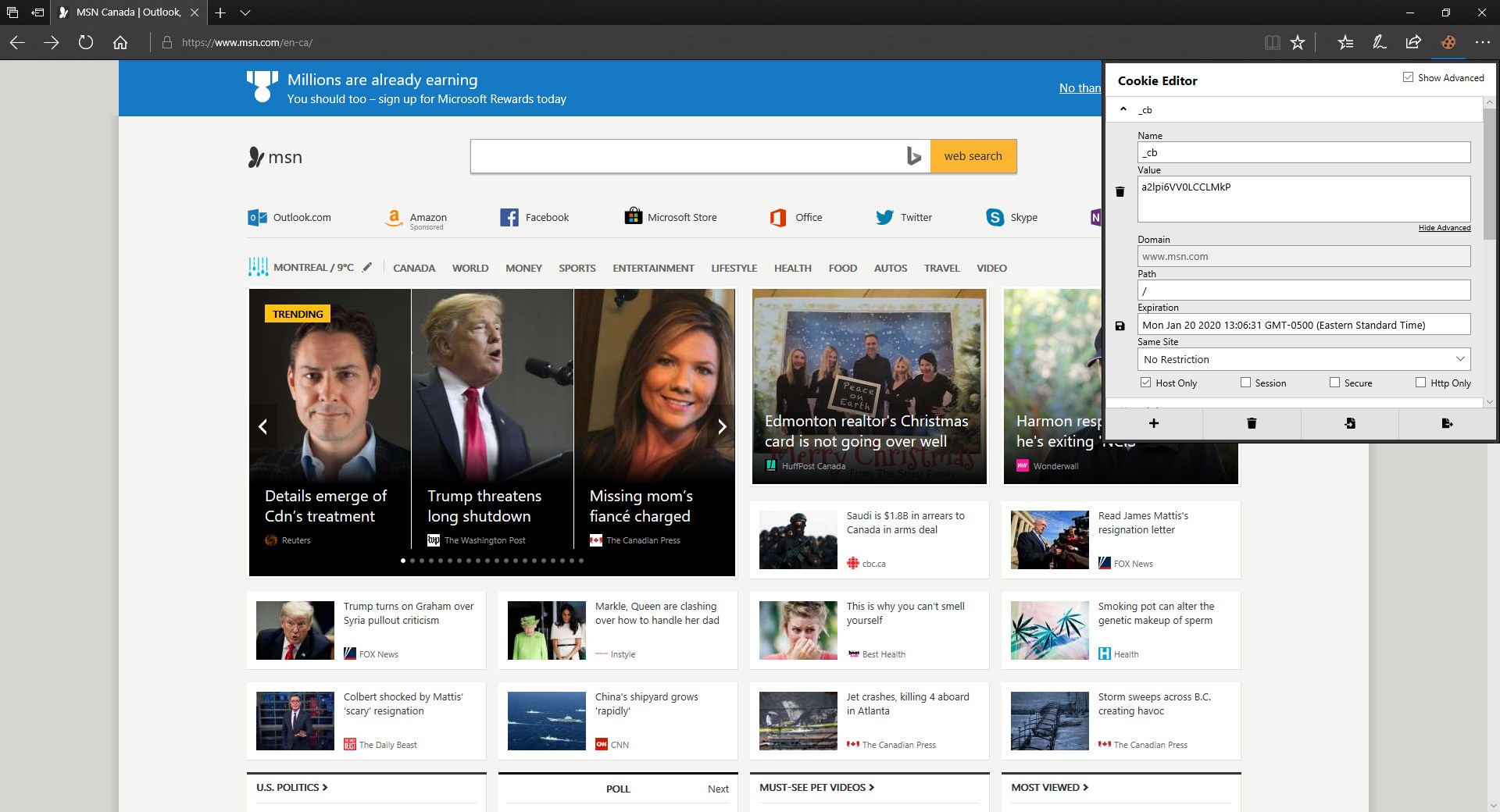Save the _cb cookie with the floppy icon
The image size is (1500, 812).
click(x=1120, y=326)
